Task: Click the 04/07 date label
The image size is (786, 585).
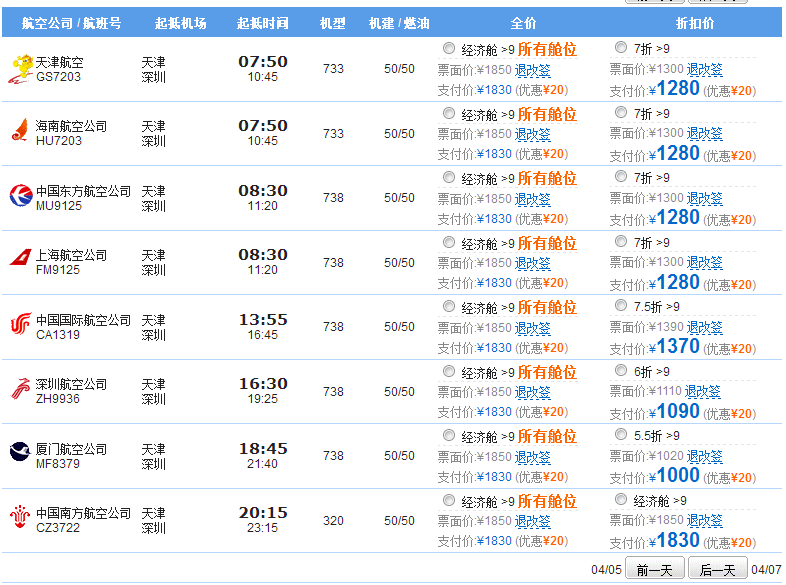Action: click(766, 570)
